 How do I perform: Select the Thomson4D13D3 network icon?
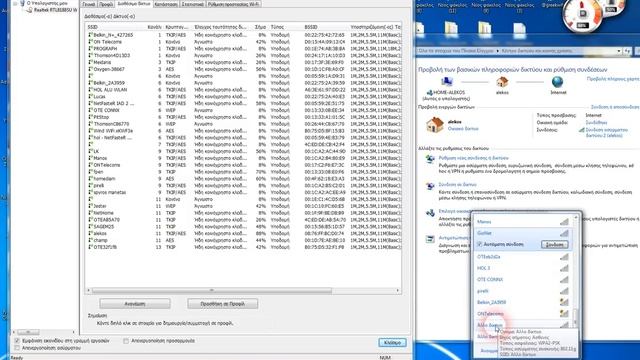90,56
